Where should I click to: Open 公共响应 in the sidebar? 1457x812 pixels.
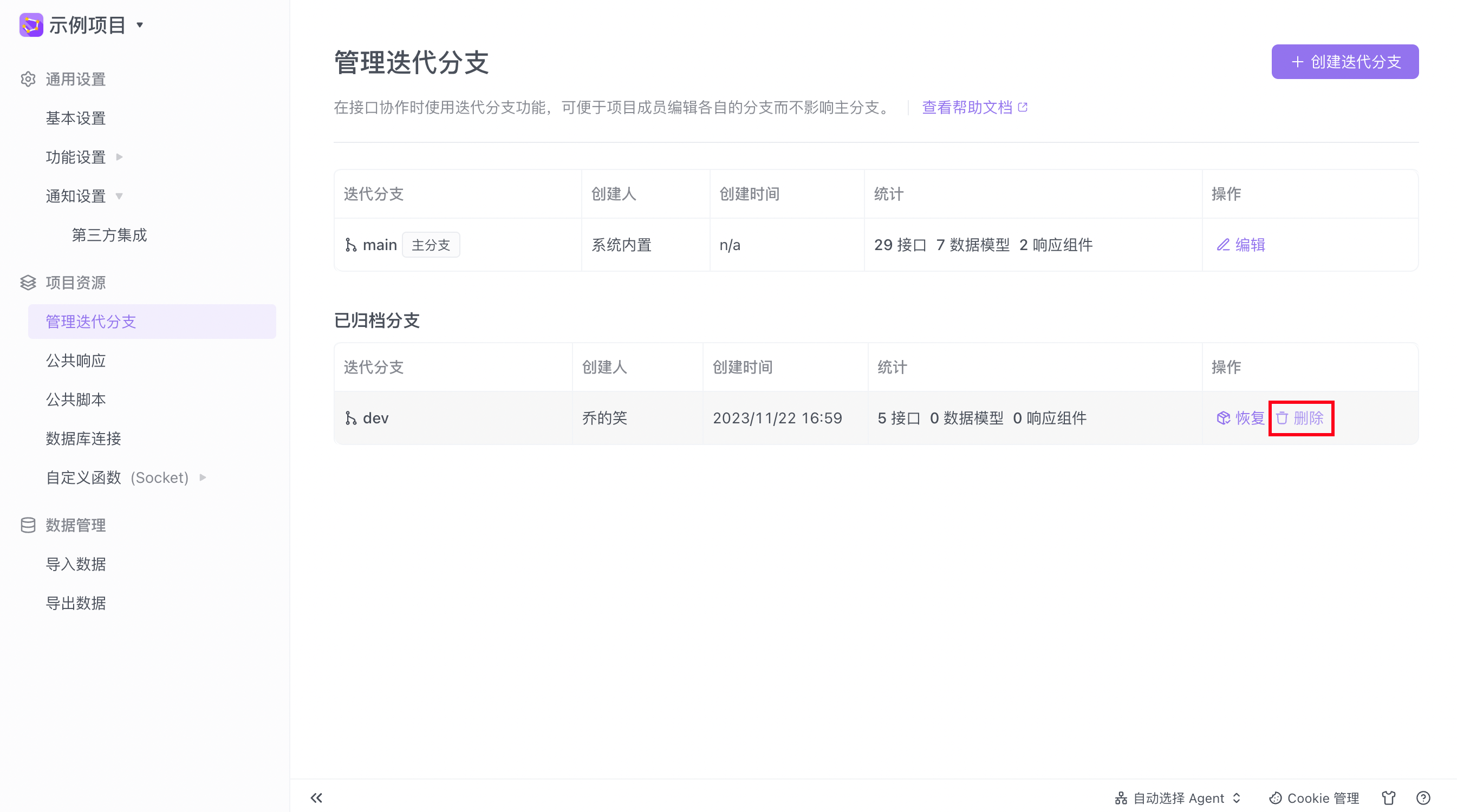76,360
